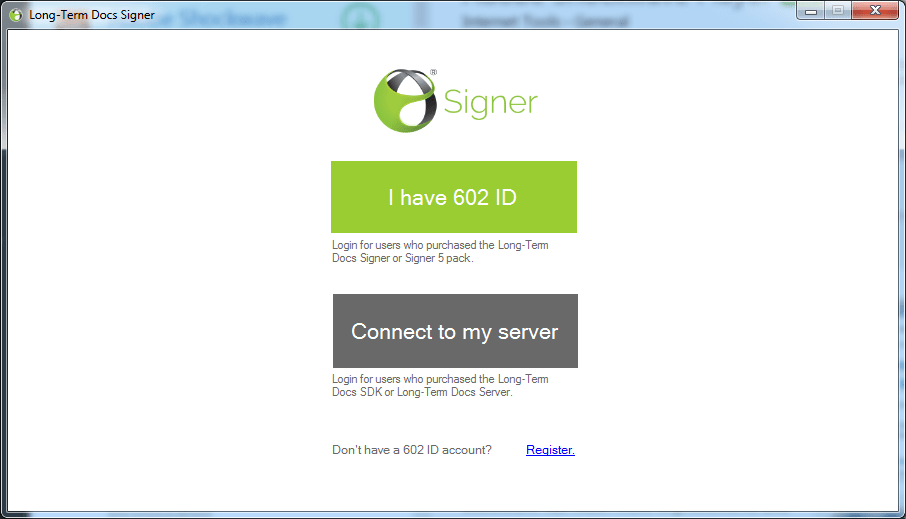
Task: Click the gray 'Connect to my server' button
Action: click(455, 331)
